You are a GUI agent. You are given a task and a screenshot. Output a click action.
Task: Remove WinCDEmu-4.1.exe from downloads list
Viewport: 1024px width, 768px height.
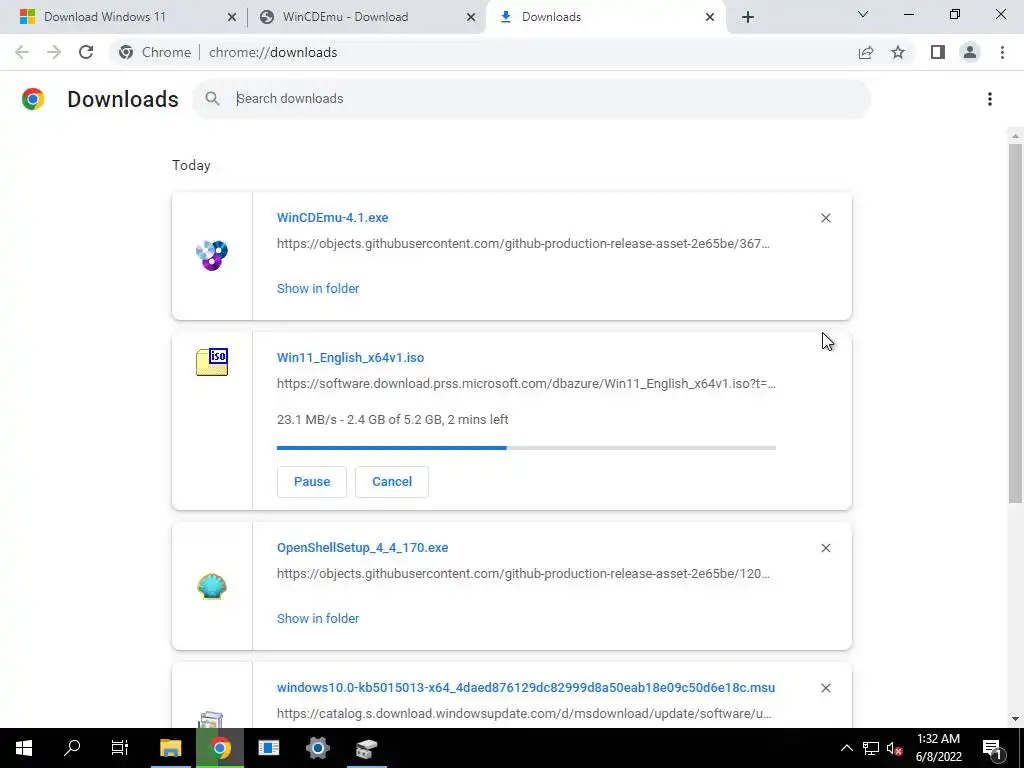coord(825,218)
